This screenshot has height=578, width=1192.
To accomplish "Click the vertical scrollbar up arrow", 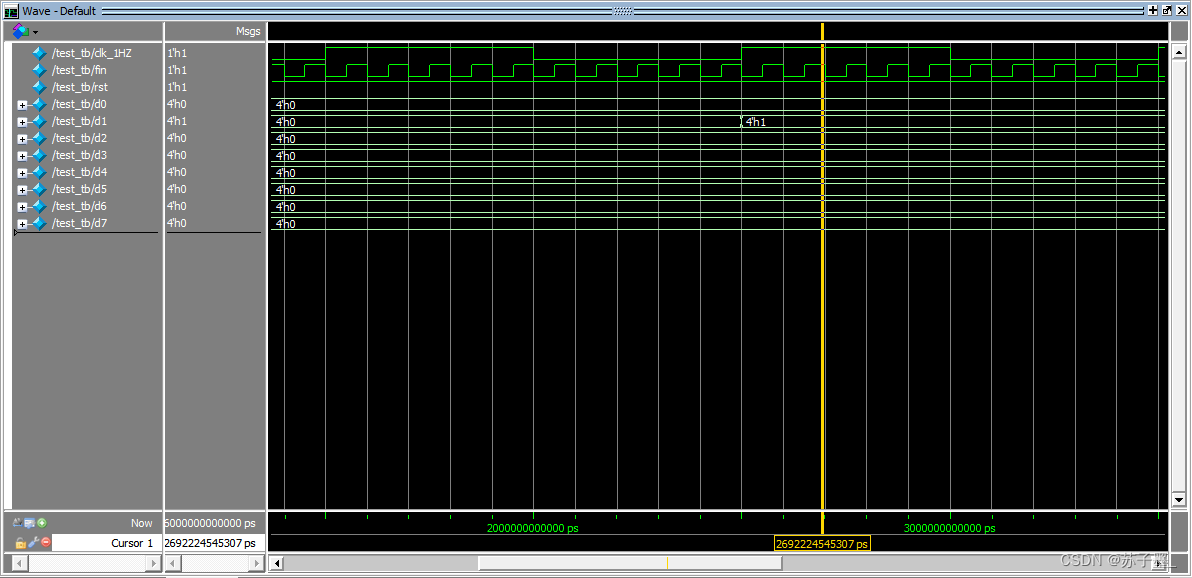I will tap(1179, 51).
